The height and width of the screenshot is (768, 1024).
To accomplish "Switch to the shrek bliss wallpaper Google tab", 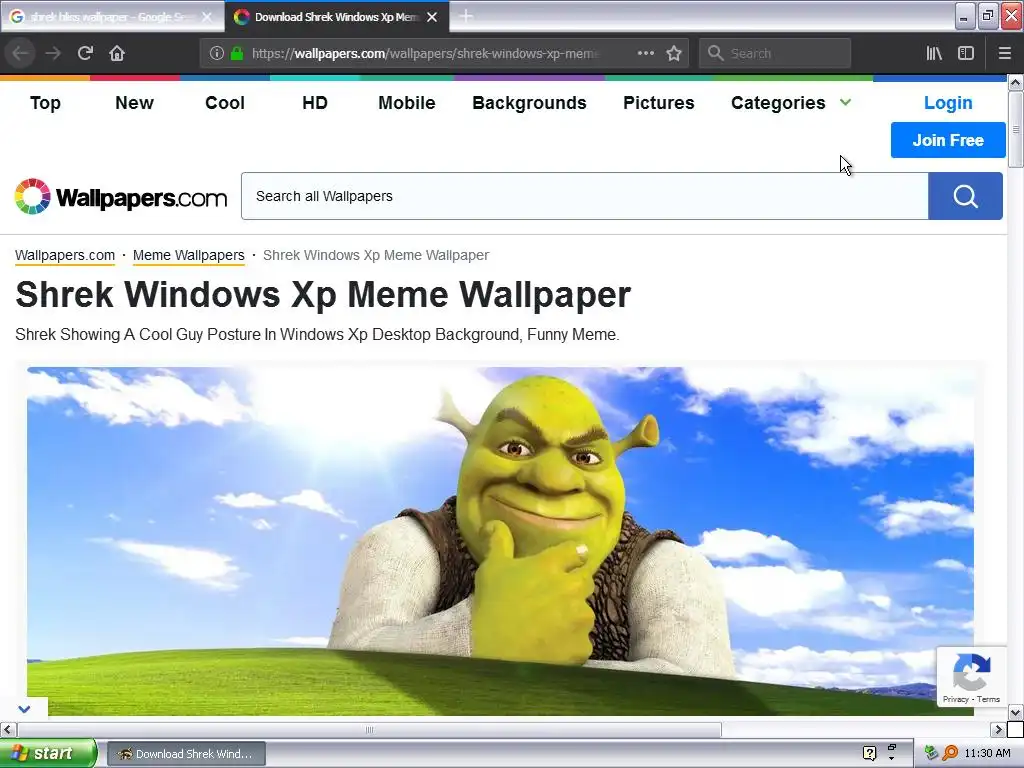I will coord(112,17).
